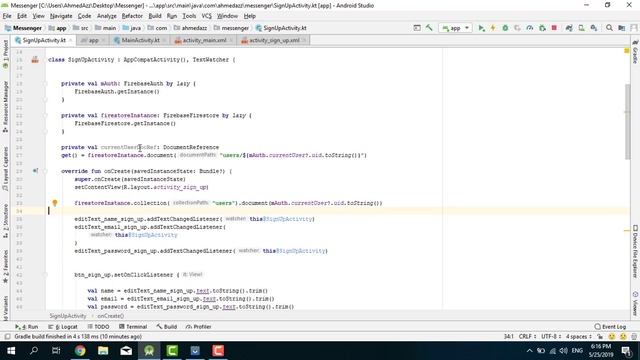640x360 pixels.
Task: Open the Build menu
Action: [x=155, y=16]
